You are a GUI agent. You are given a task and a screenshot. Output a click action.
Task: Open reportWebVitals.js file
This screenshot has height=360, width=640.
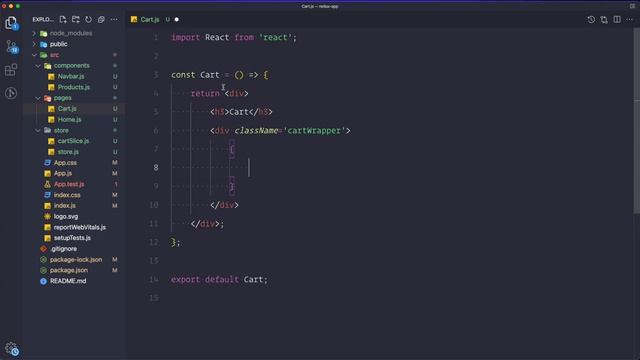pos(80,227)
